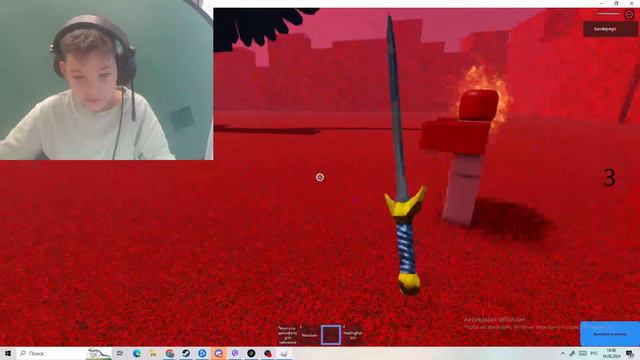Minimize the game window

point(601,3)
